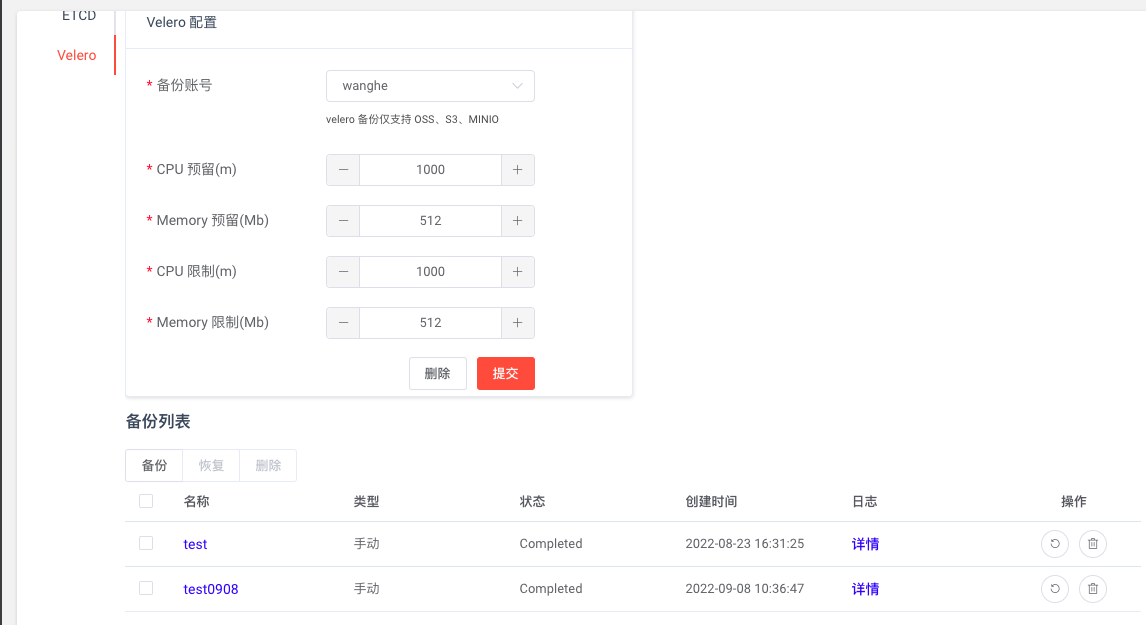The width and height of the screenshot is (1146, 625).
Task: Open the 备份账号 dropdown showing wanghe
Action: coord(430,86)
